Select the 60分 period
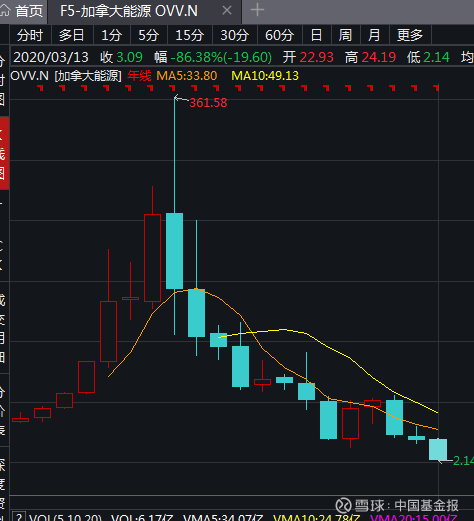474x521 pixels. (279, 35)
